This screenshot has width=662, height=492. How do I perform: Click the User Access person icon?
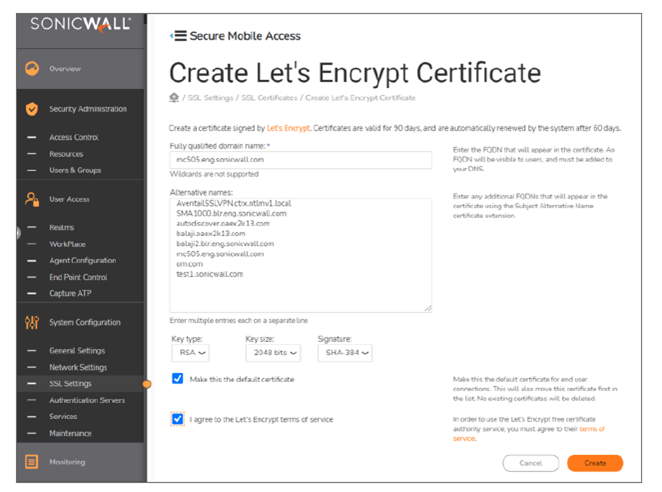pyautogui.click(x=31, y=199)
